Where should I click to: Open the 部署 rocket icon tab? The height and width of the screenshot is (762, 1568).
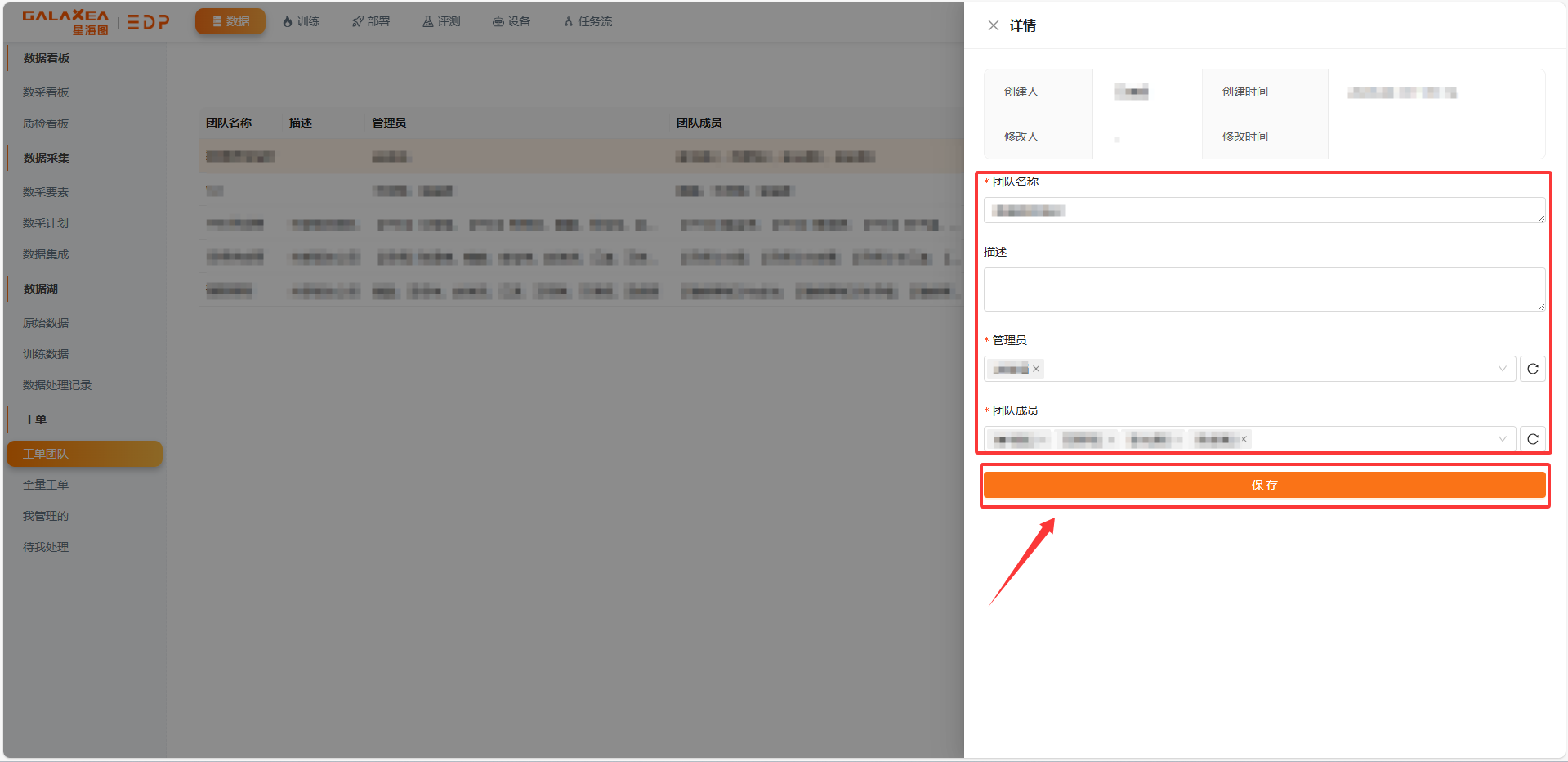click(x=371, y=21)
